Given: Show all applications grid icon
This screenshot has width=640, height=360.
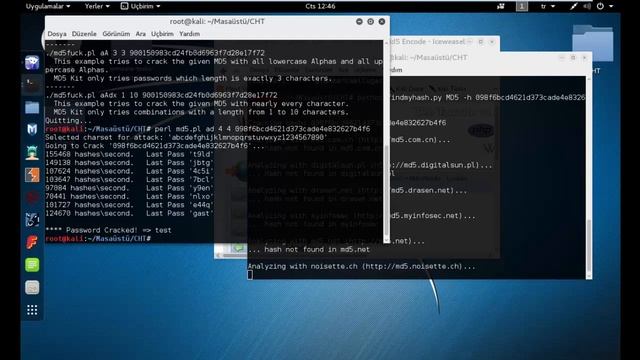Looking at the screenshot, I should click(32, 310).
